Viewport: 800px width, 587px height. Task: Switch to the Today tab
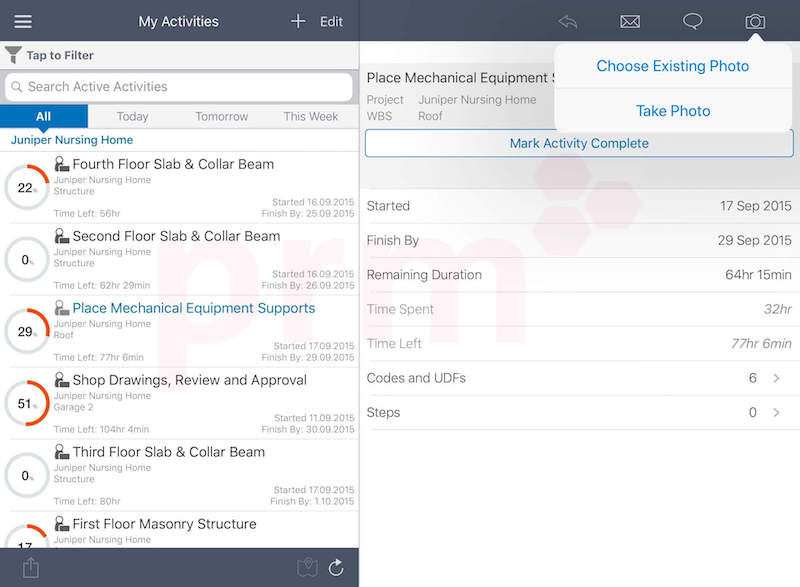pyautogui.click(x=132, y=116)
